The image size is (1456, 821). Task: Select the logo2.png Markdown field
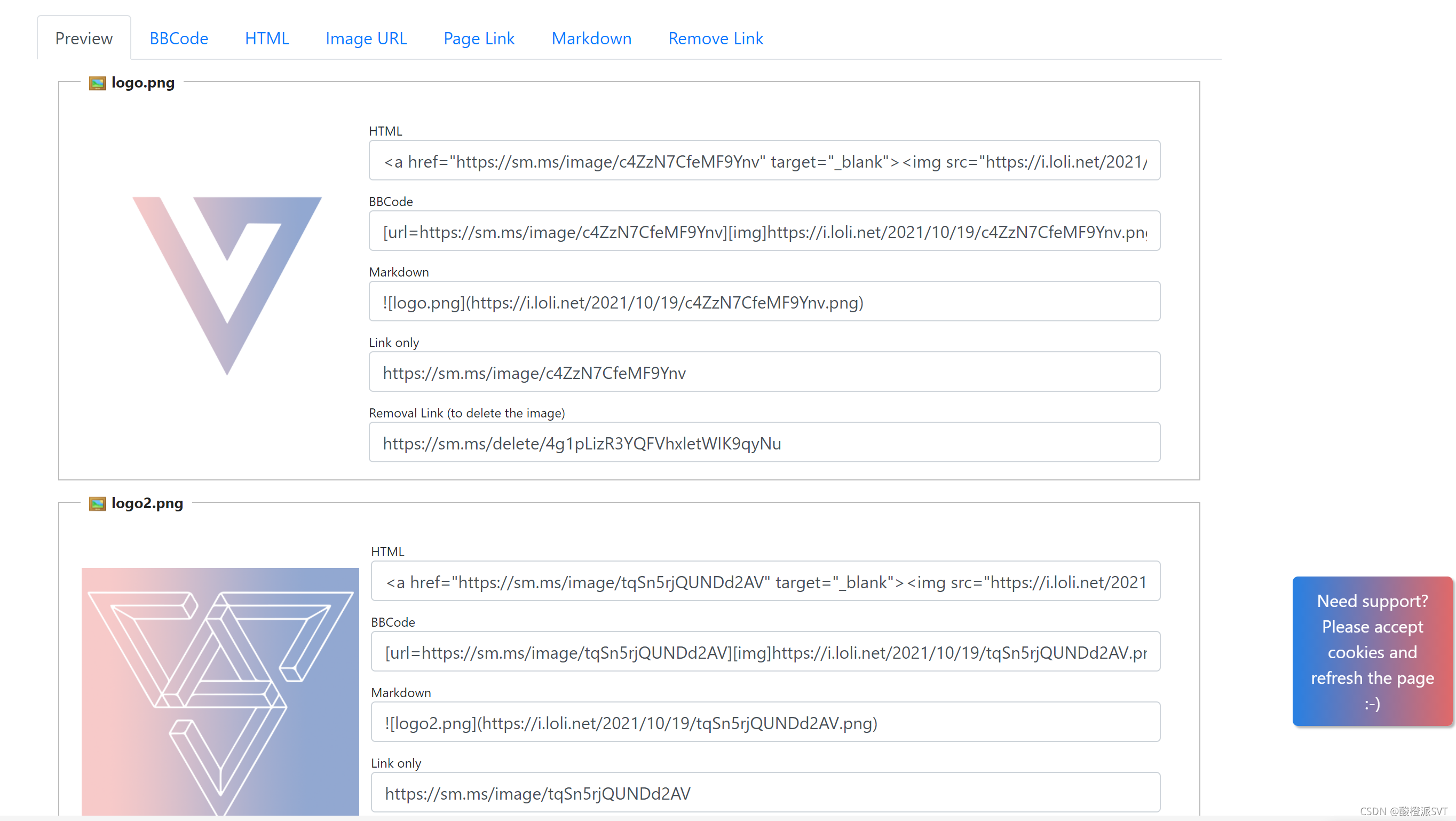(765, 723)
